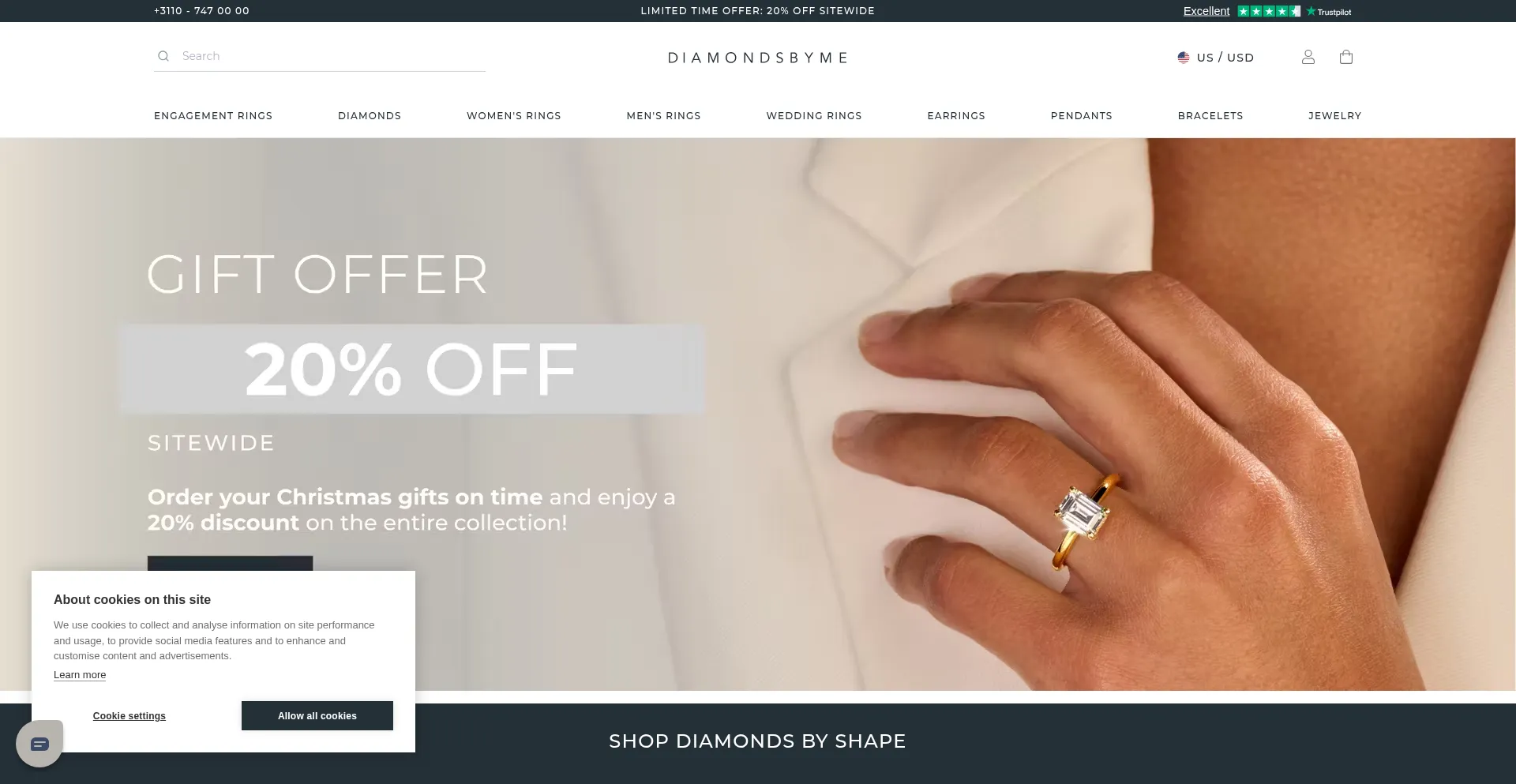Click the Excellent Trustpilot link
The height and width of the screenshot is (784, 1516).
(1206, 11)
